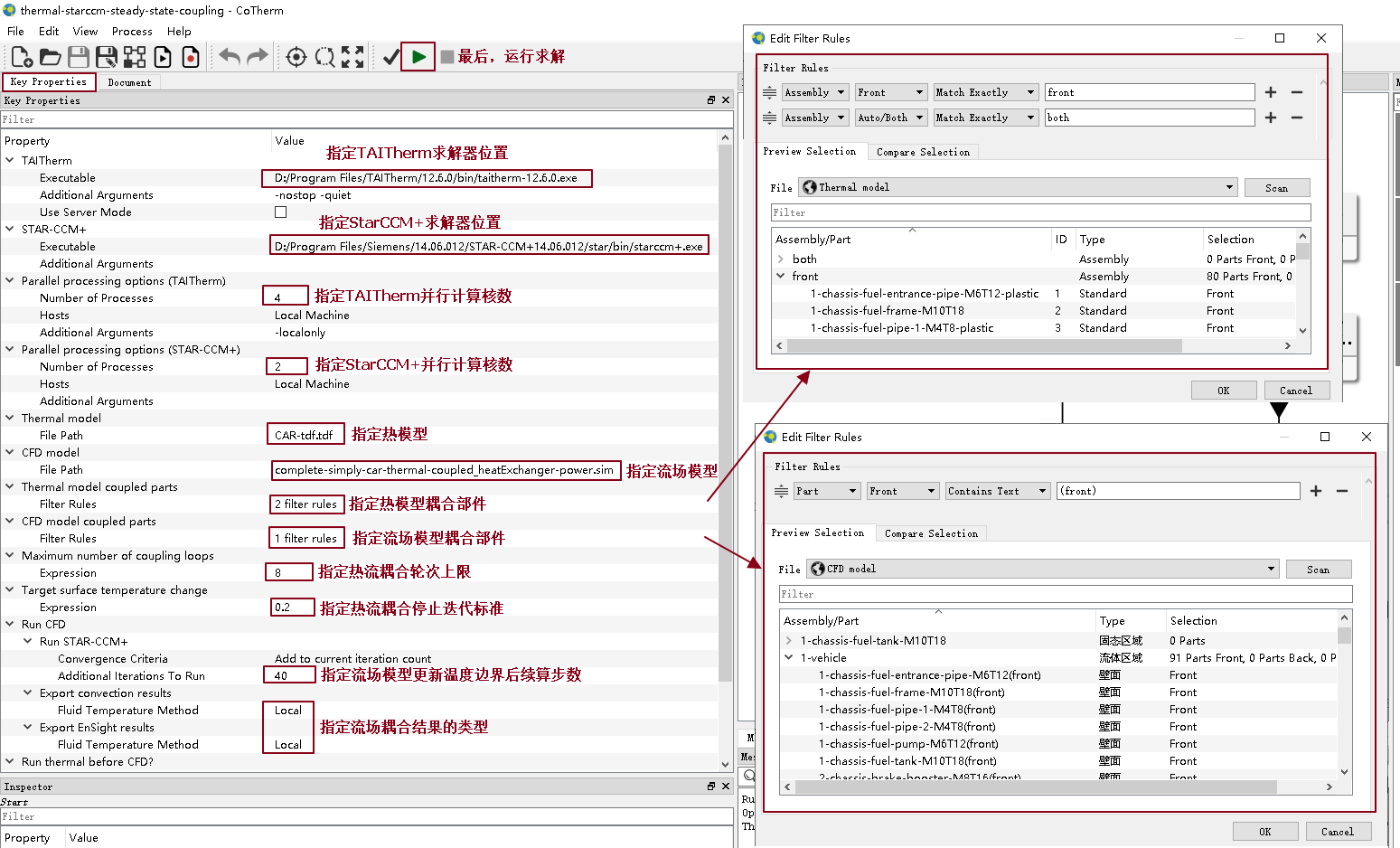Validate the process with checkmark icon

(391, 57)
